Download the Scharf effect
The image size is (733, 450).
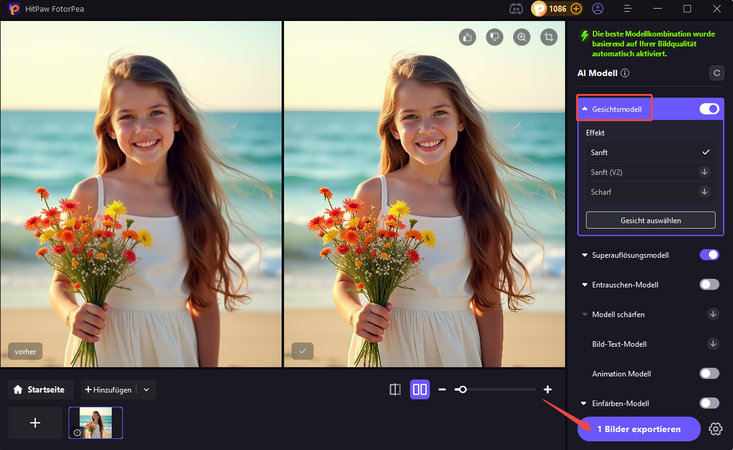pos(704,192)
